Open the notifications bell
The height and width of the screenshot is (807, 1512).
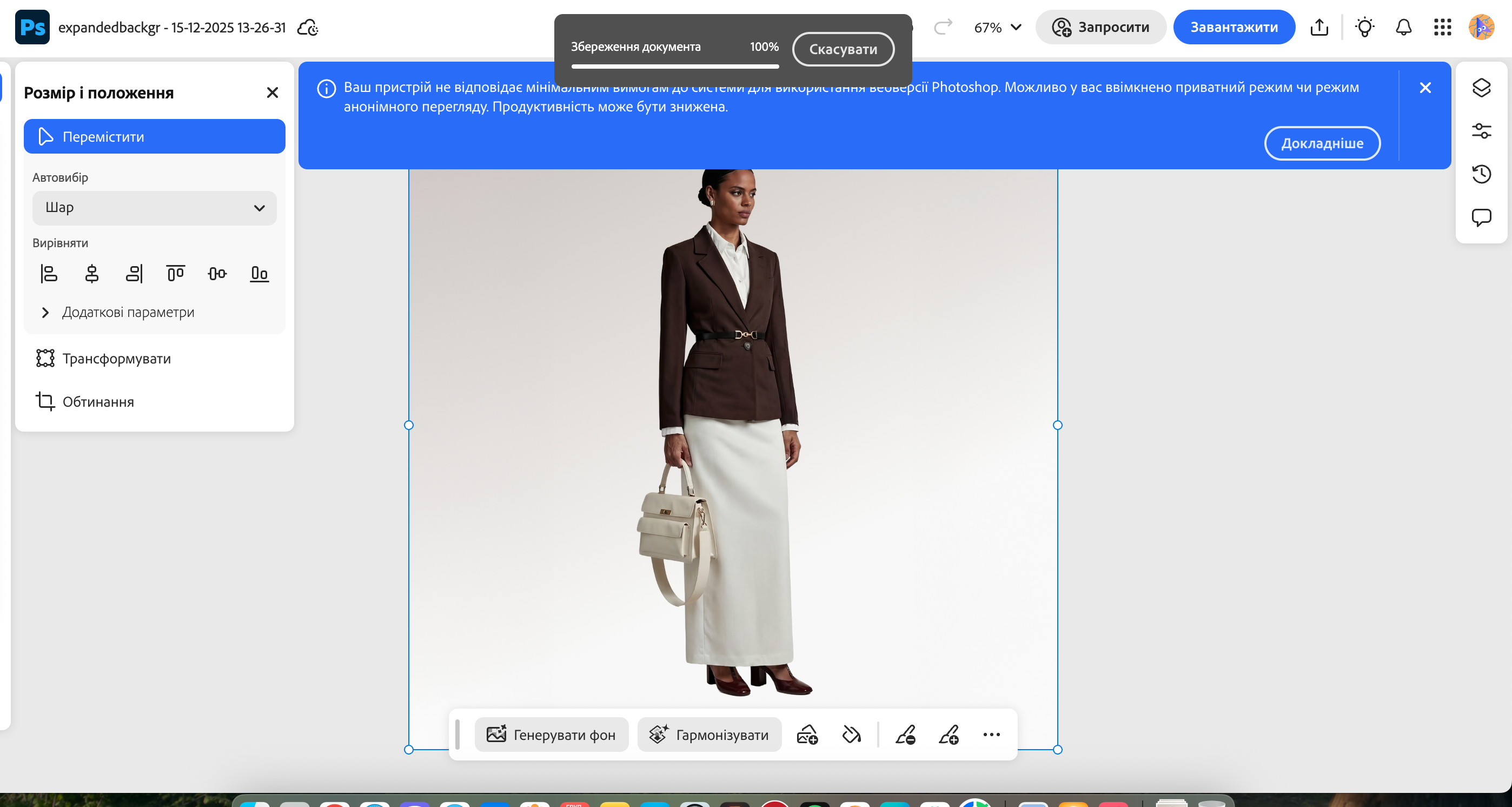1403,28
